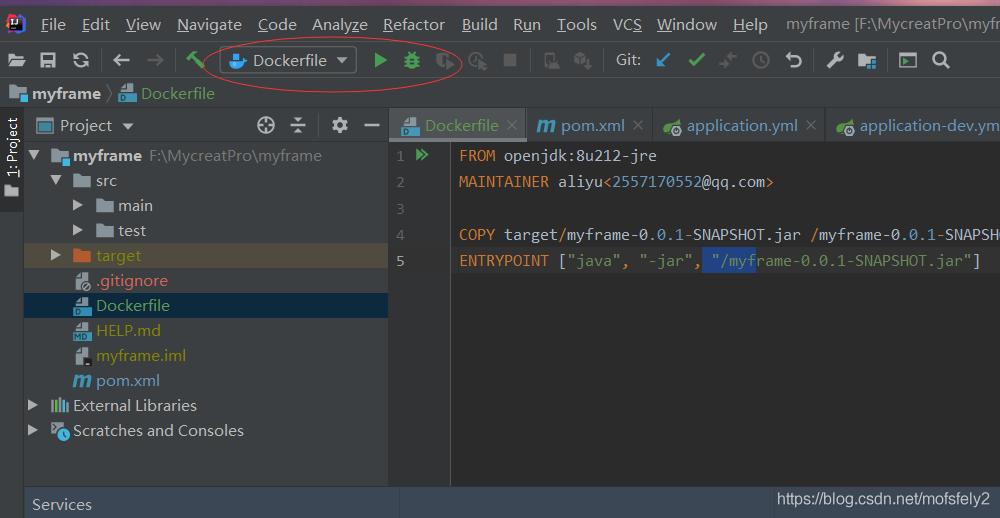This screenshot has width=1000, height=518.
Task: Click the Git update project arrow
Action: click(x=663, y=61)
